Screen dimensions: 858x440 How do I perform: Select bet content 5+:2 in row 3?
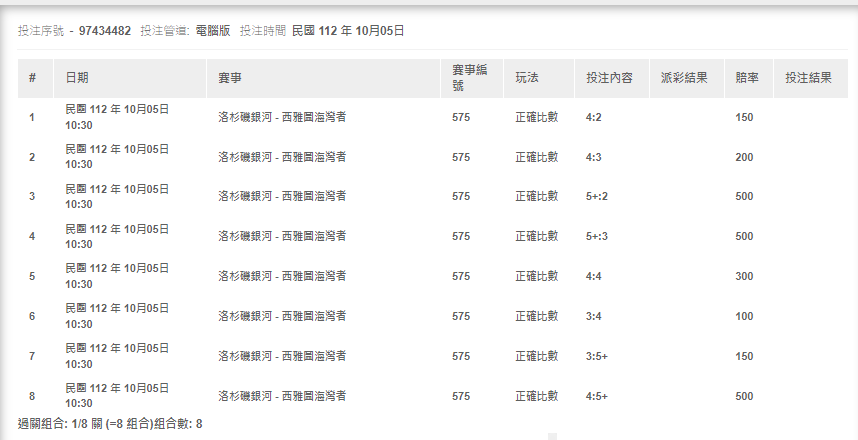pos(596,196)
